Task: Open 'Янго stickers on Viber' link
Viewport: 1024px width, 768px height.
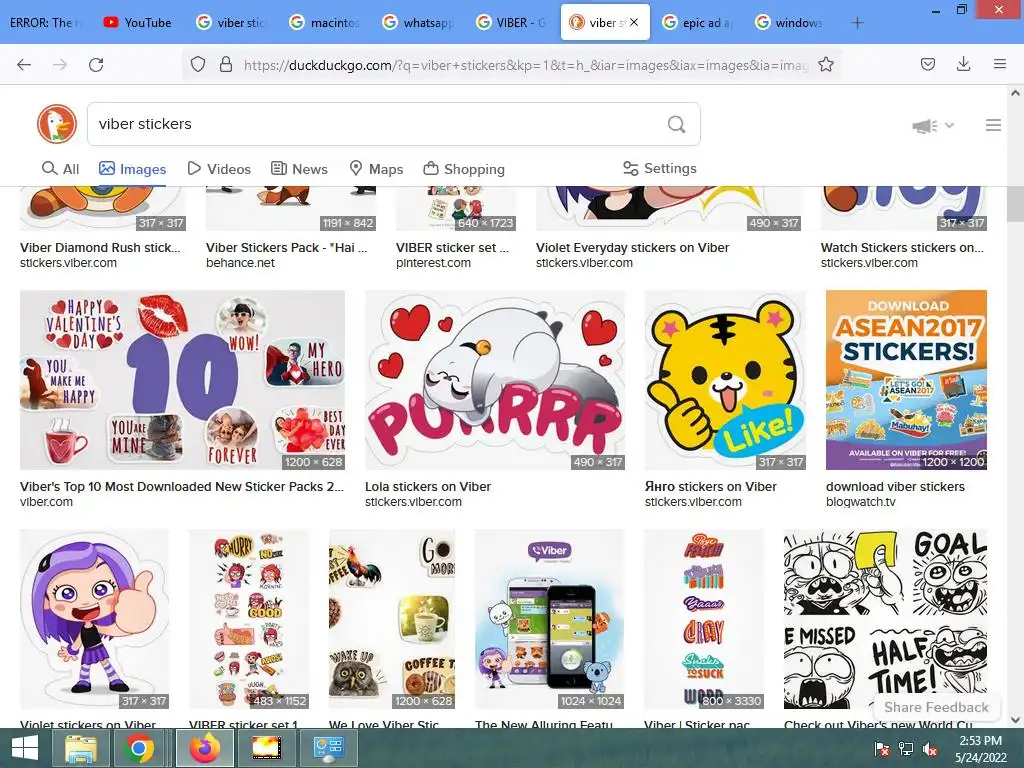Action: tap(711, 487)
